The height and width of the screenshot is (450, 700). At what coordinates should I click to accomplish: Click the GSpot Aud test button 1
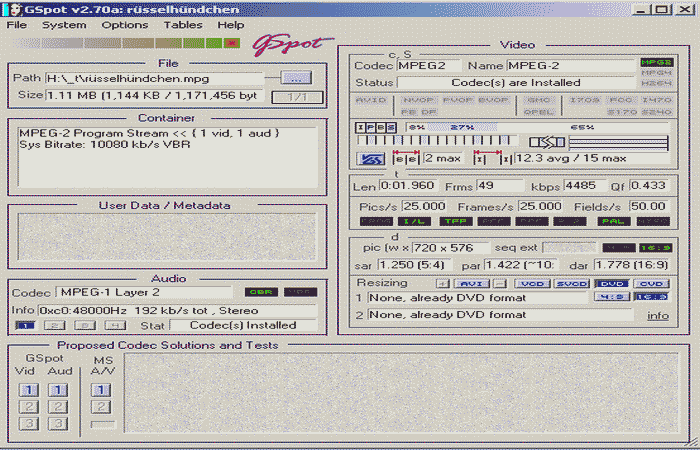59,390
